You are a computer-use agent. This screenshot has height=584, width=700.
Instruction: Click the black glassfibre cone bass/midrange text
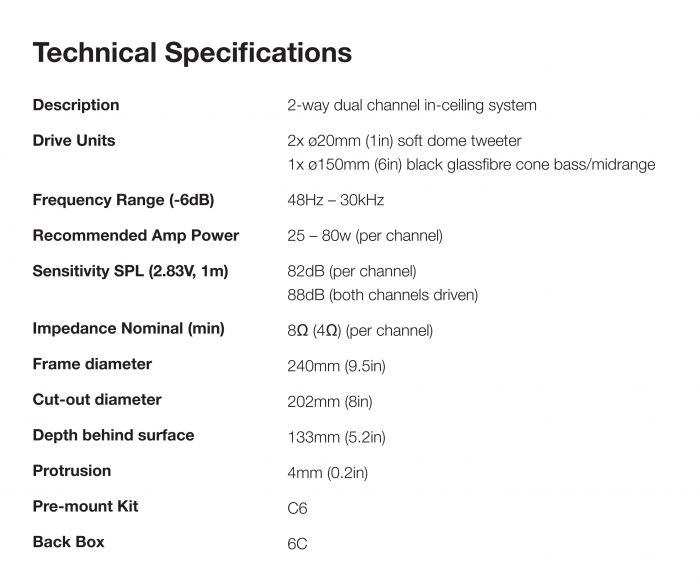pos(471,165)
